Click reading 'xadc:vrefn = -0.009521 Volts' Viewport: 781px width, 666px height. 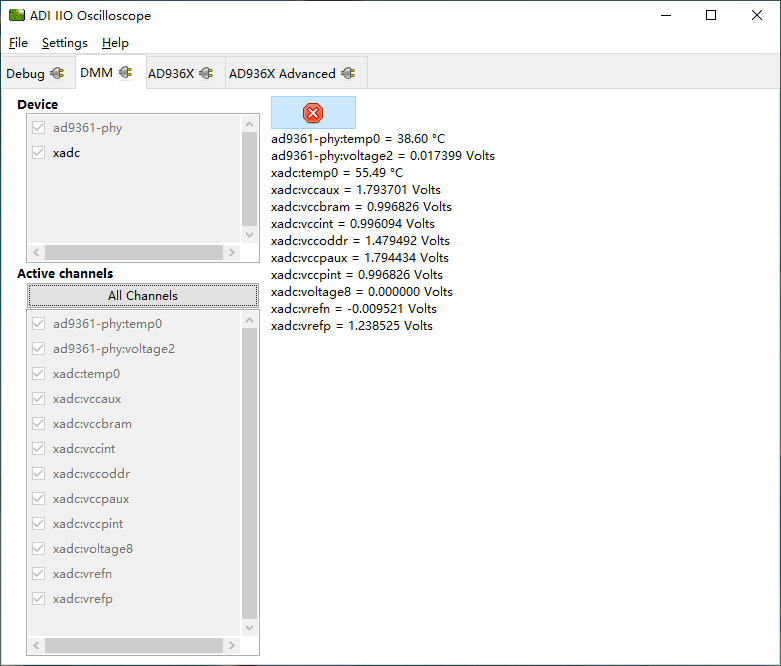point(354,309)
